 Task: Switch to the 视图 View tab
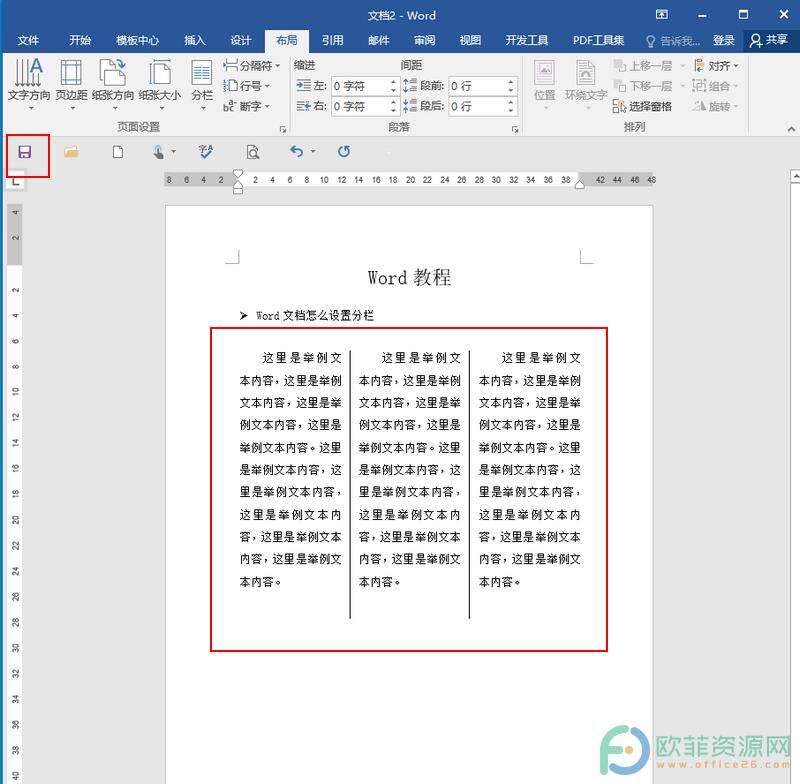pos(470,40)
